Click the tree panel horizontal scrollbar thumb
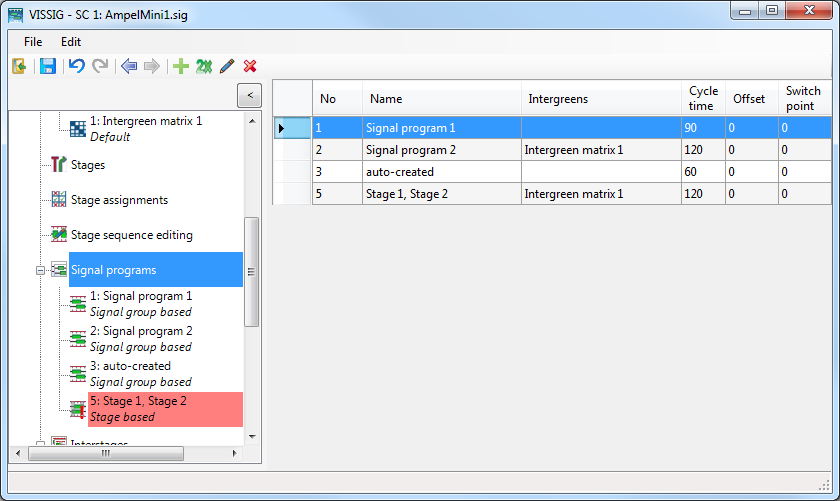The height and width of the screenshot is (501, 840). click(x=105, y=453)
